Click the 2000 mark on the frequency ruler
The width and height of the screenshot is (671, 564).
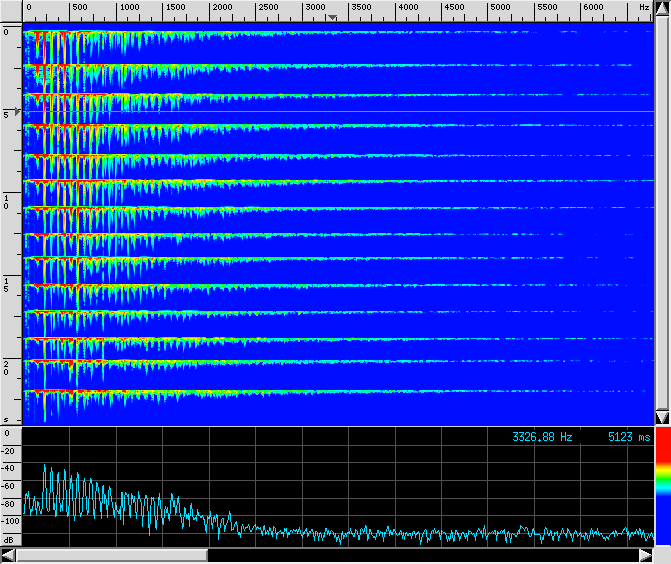pos(222,8)
